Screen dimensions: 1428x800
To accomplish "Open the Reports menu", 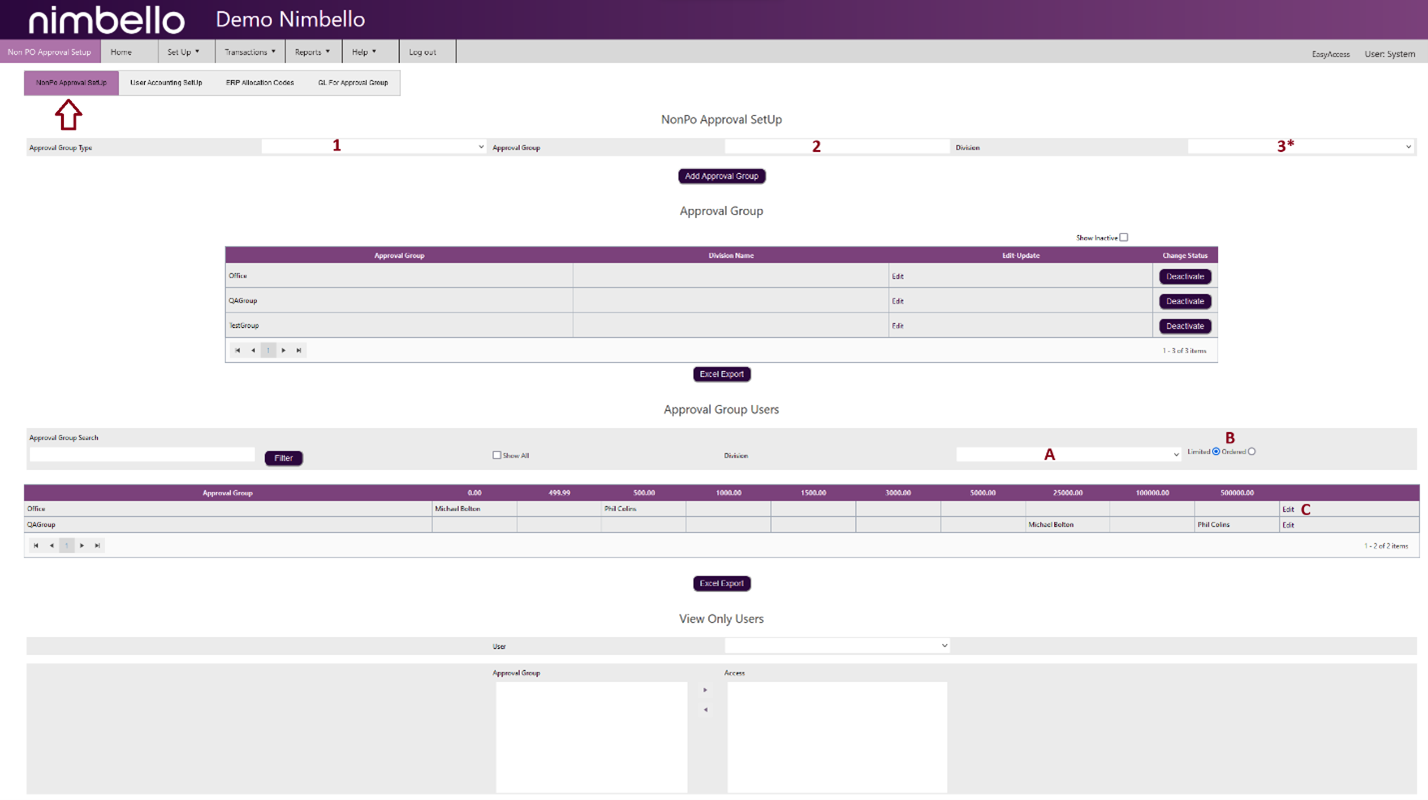I will tap(312, 52).
